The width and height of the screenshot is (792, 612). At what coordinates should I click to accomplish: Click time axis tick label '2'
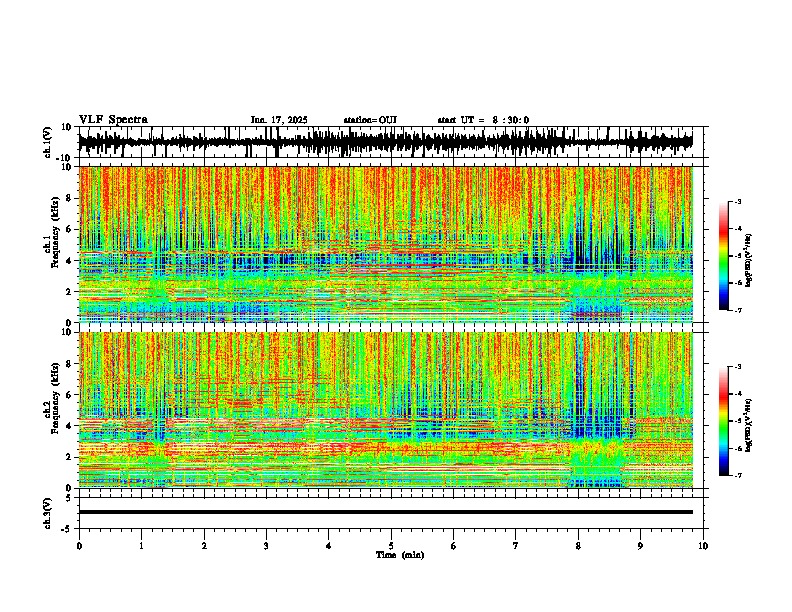point(204,546)
